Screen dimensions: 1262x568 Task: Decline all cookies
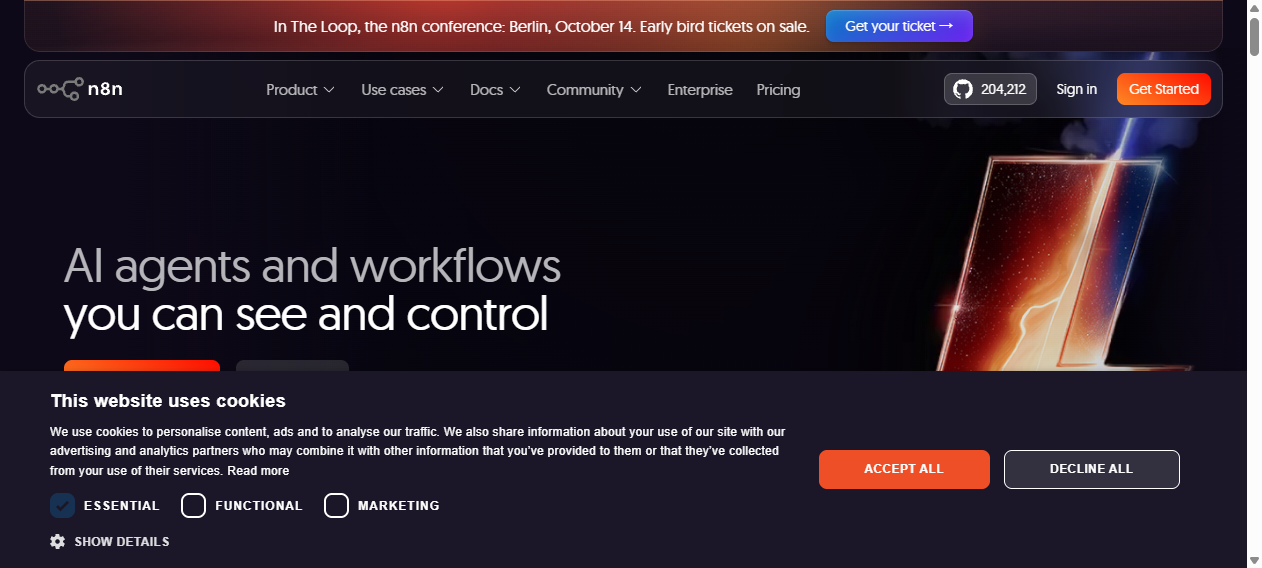pos(1092,469)
